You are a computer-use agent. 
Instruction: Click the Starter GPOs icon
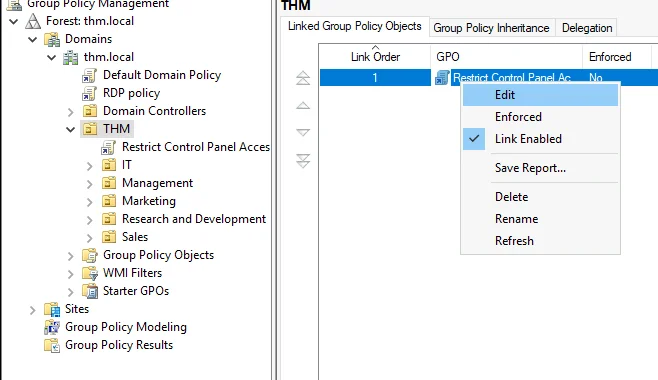pos(90,292)
